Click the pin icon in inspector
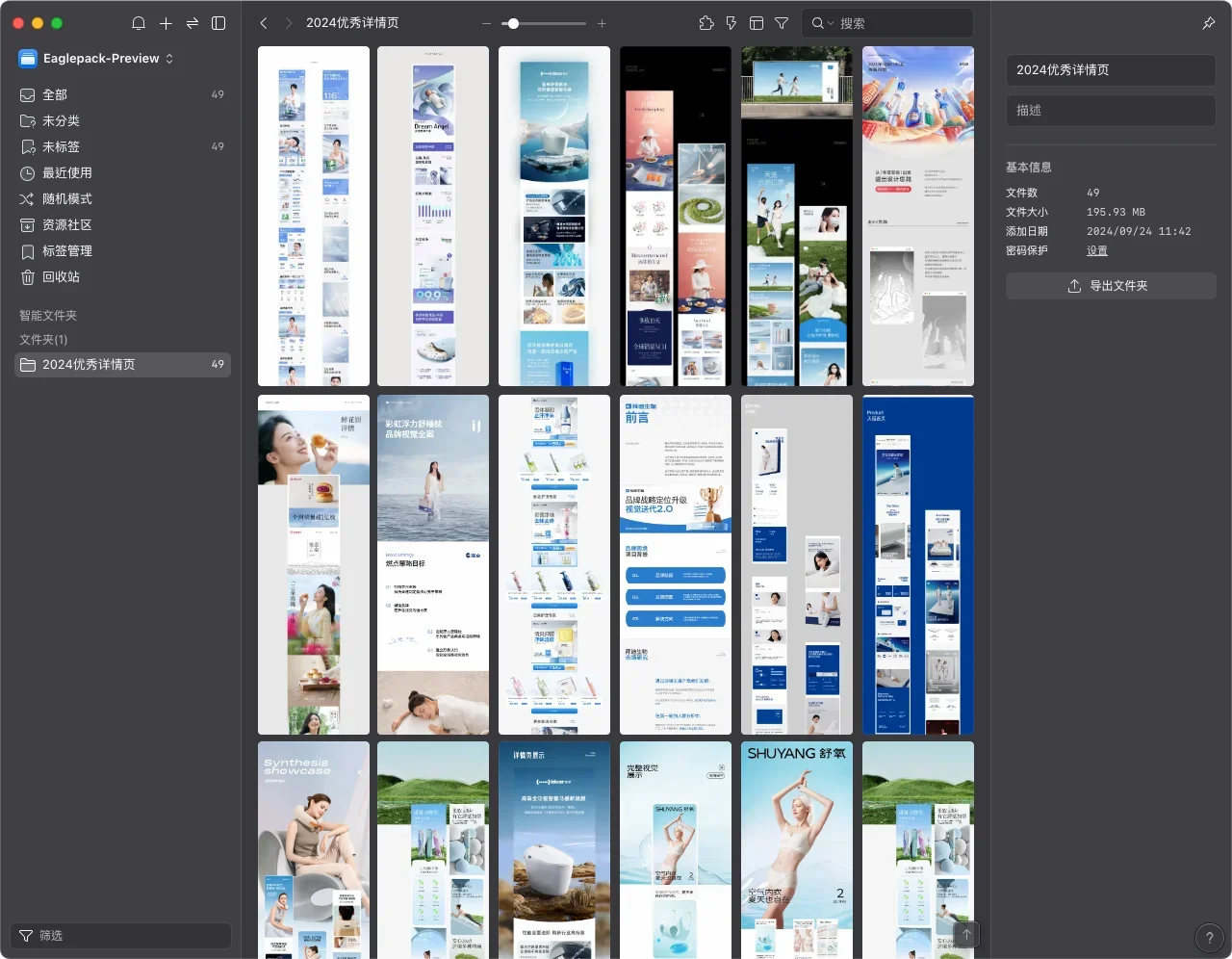The image size is (1232, 959). [x=1209, y=23]
